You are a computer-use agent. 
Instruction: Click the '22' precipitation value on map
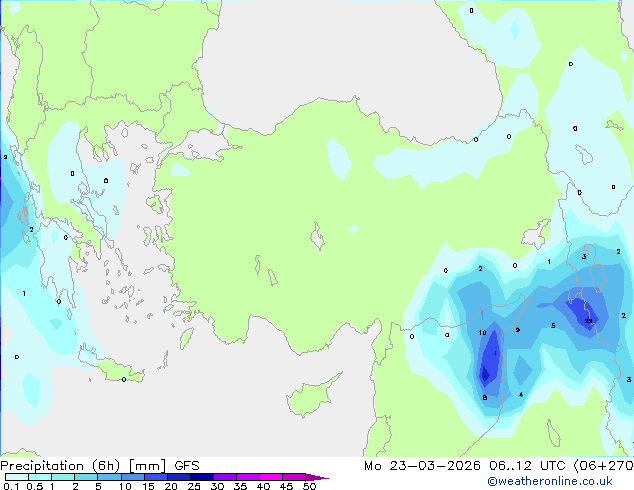588,321
